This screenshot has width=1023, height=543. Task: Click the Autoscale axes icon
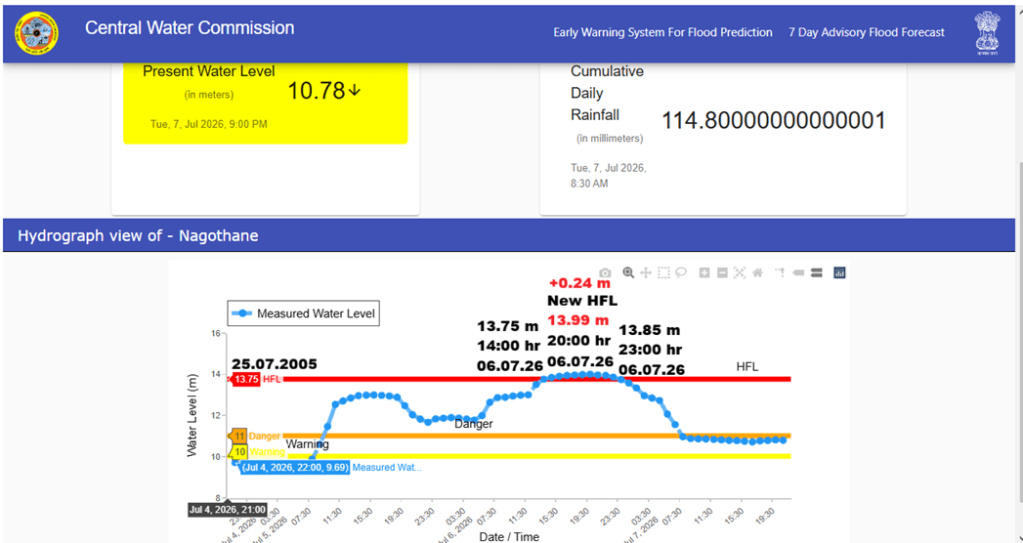(x=739, y=273)
